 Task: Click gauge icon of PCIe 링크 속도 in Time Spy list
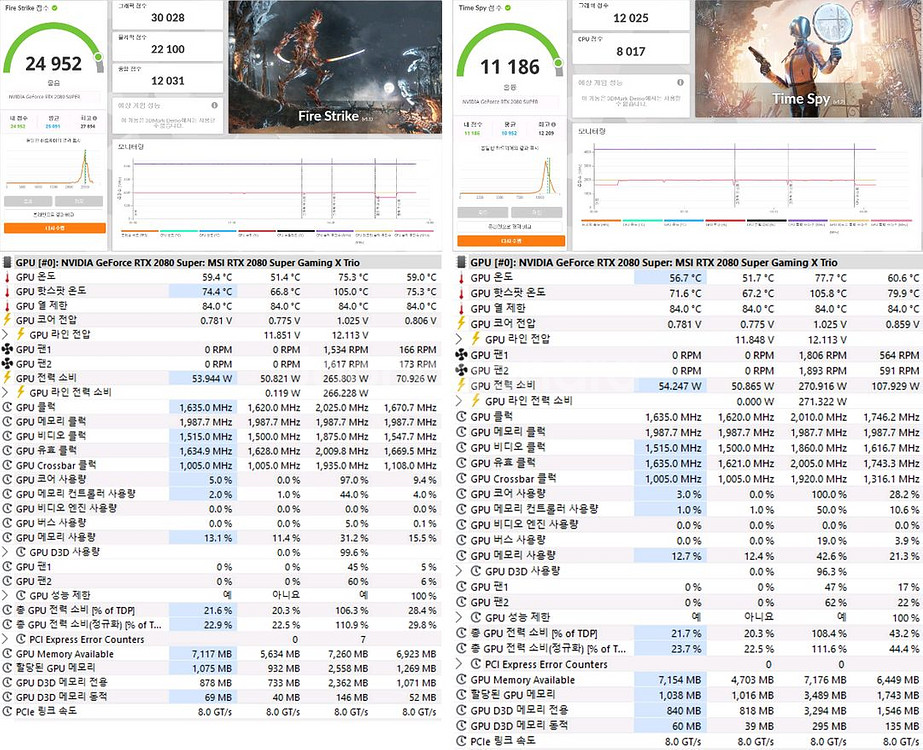[x=462, y=741]
